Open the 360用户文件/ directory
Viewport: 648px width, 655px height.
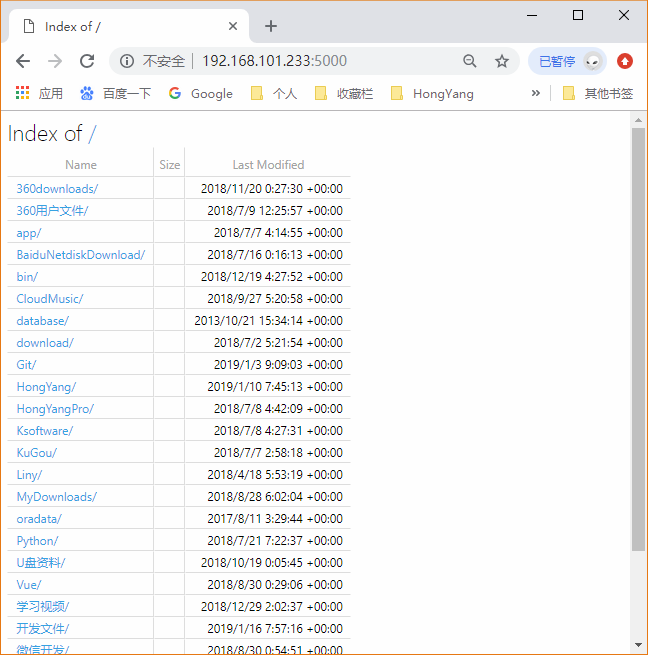pos(52,211)
